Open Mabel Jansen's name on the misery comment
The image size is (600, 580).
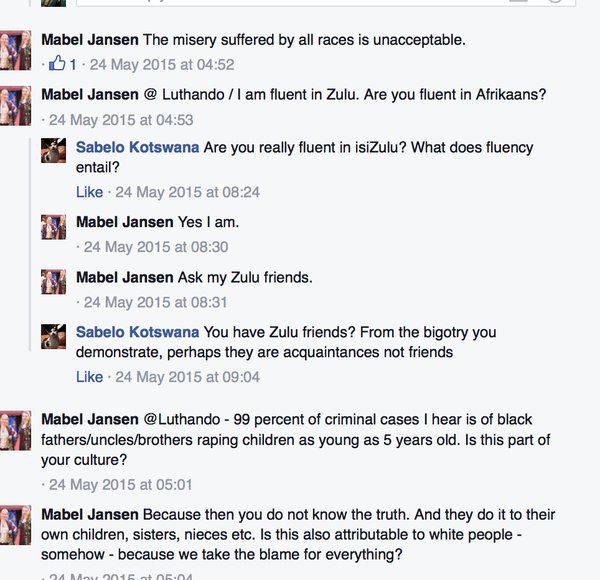90,40
